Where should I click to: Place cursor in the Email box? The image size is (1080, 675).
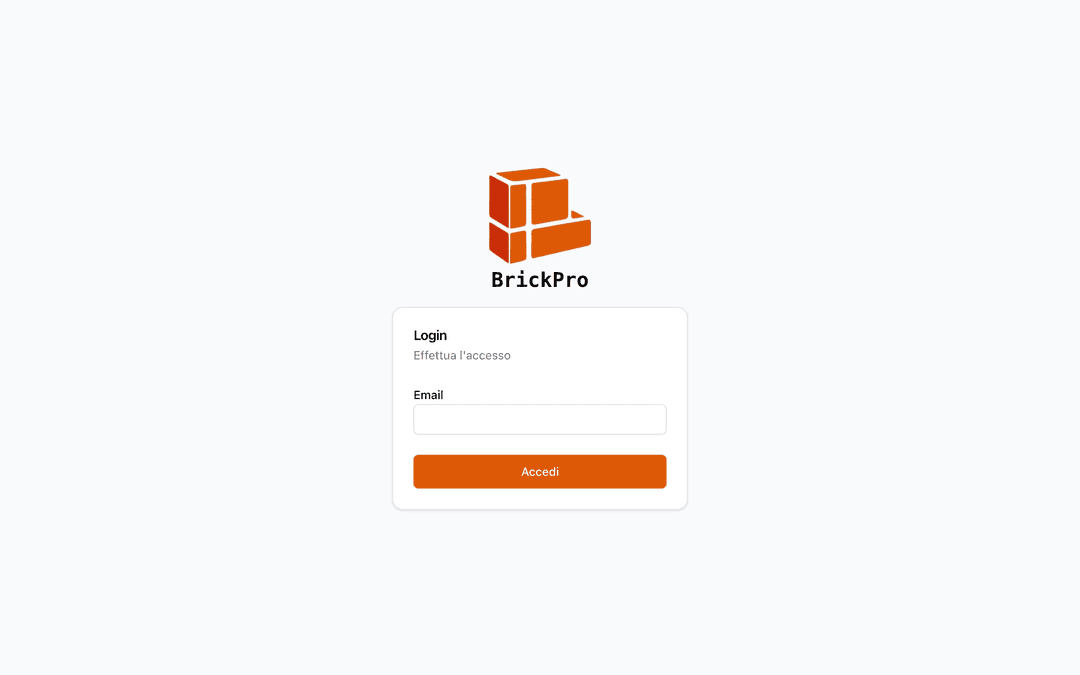click(540, 419)
